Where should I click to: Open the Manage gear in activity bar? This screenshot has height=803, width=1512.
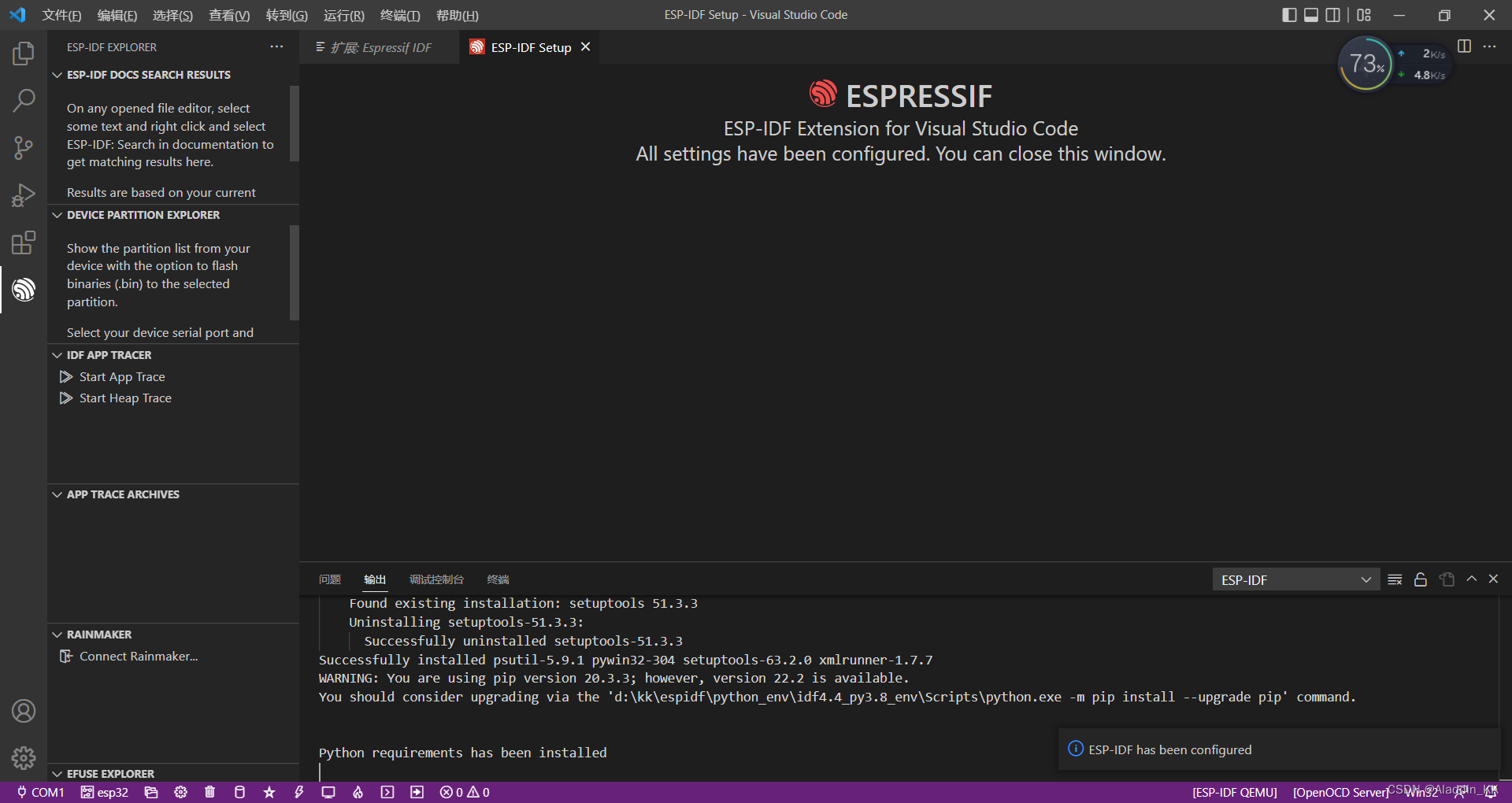coord(24,757)
